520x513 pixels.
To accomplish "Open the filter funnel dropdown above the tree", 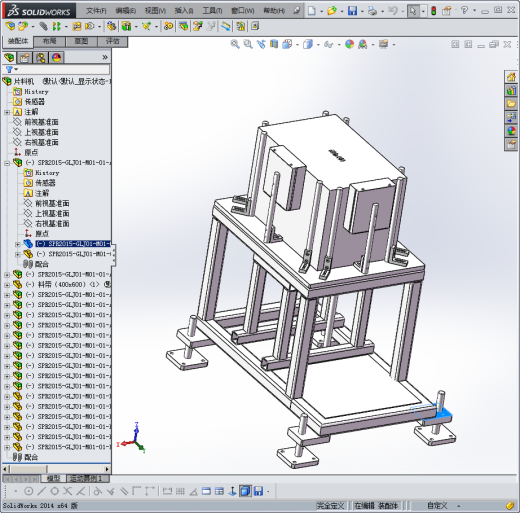I will [x=11, y=69].
